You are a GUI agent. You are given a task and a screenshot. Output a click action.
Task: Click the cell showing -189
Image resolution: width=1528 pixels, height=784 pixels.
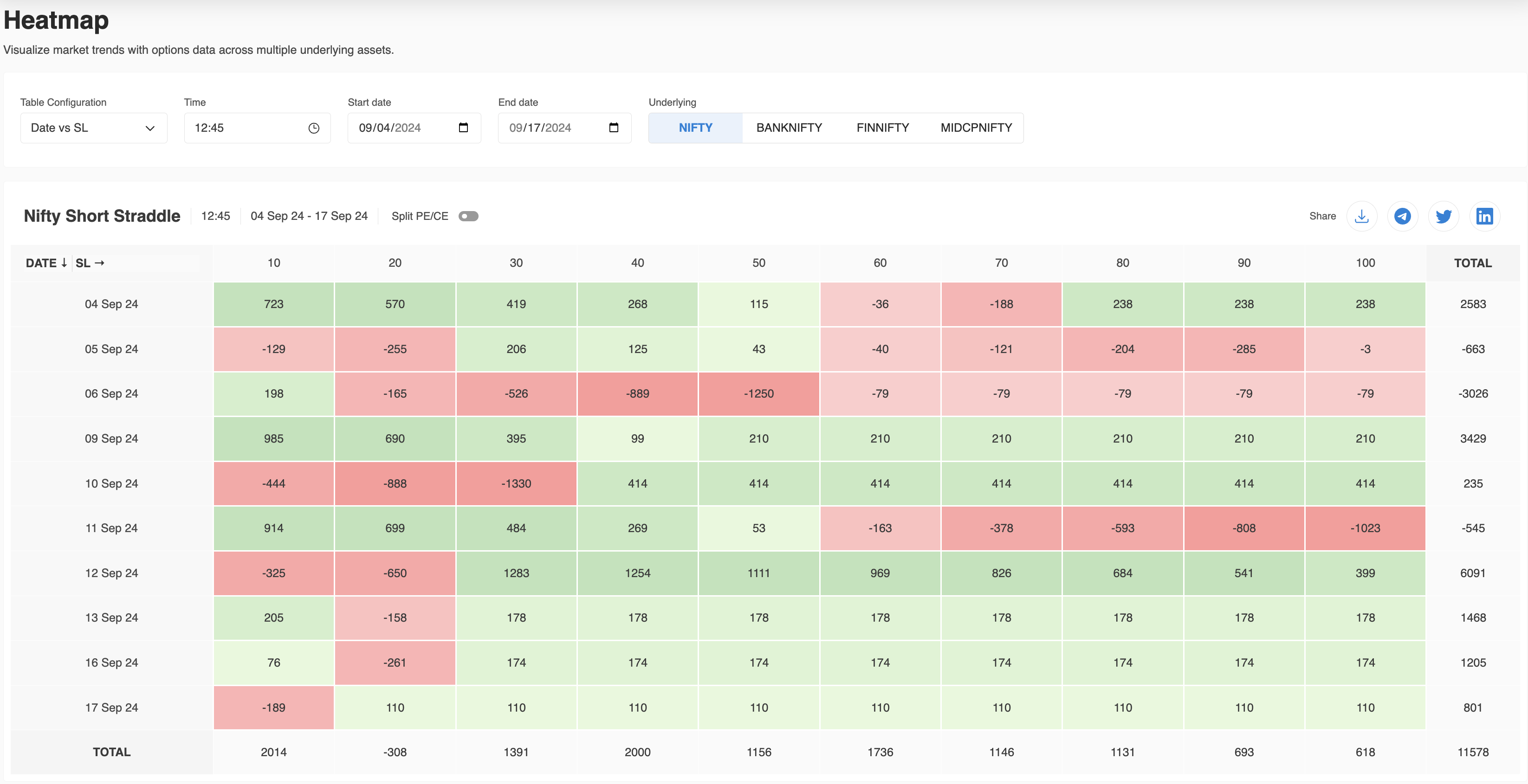tap(273, 707)
